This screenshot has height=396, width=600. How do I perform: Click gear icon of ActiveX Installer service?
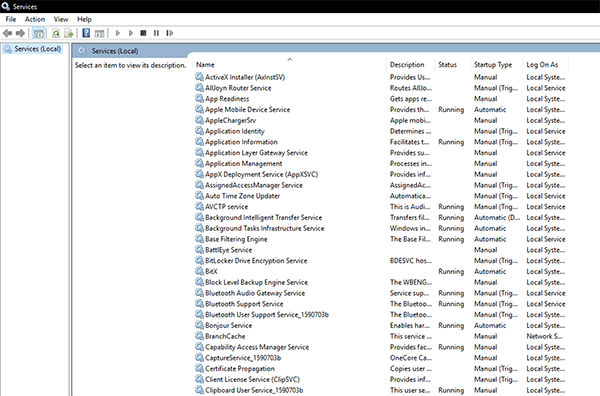(199, 77)
